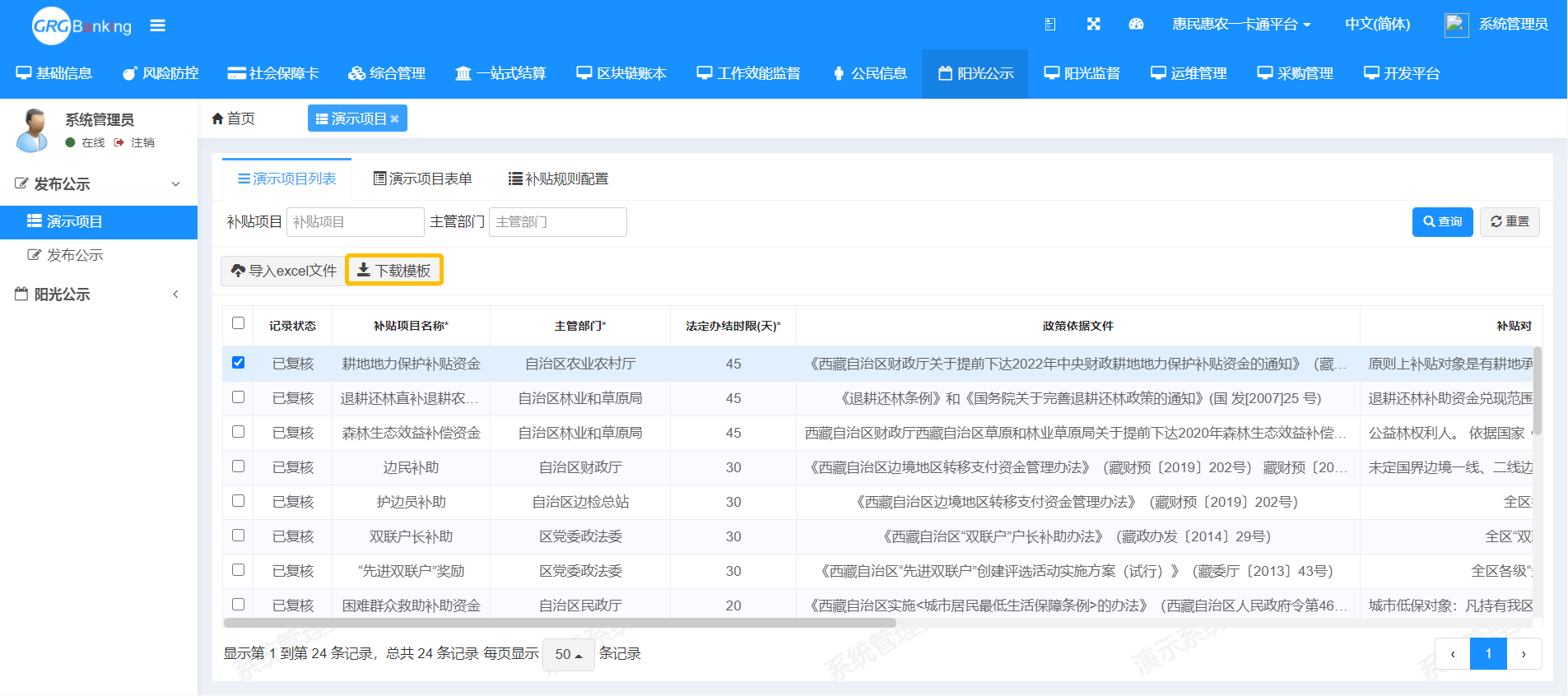The height and width of the screenshot is (696, 1568).
Task: Open the 50 records-per-page dropdown
Action: 569,654
